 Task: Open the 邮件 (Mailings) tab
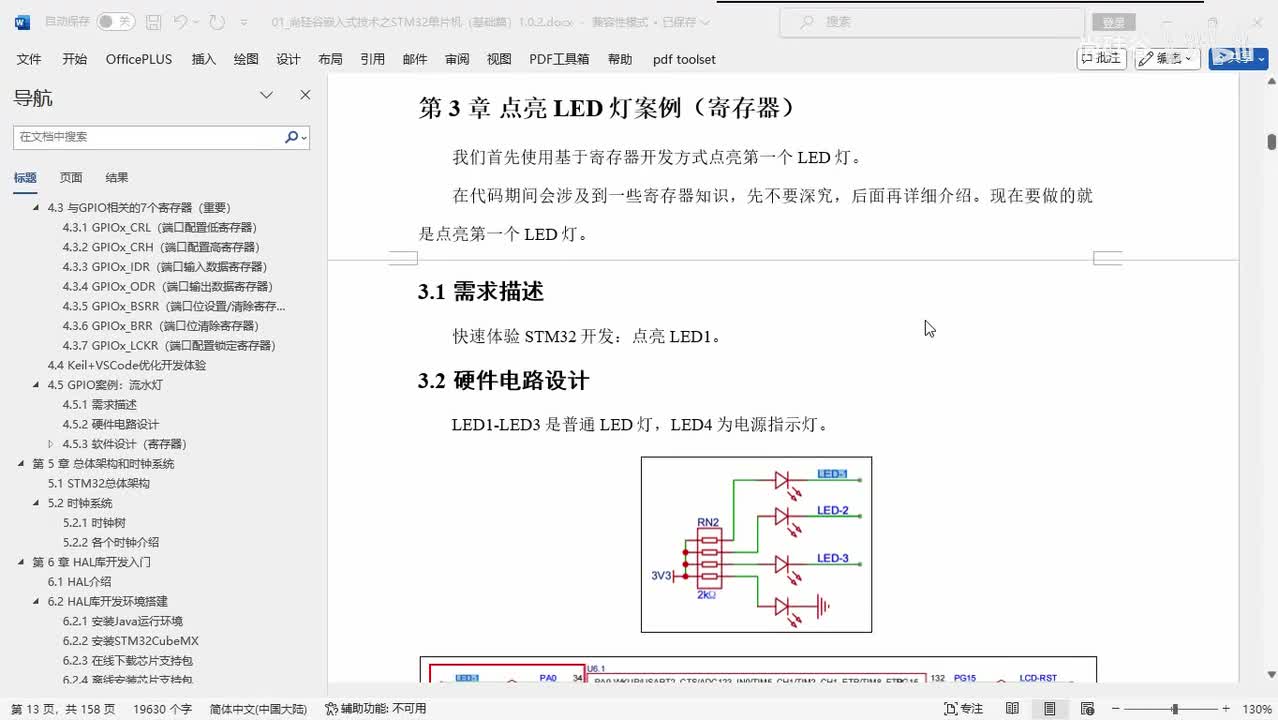[x=415, y=59]
